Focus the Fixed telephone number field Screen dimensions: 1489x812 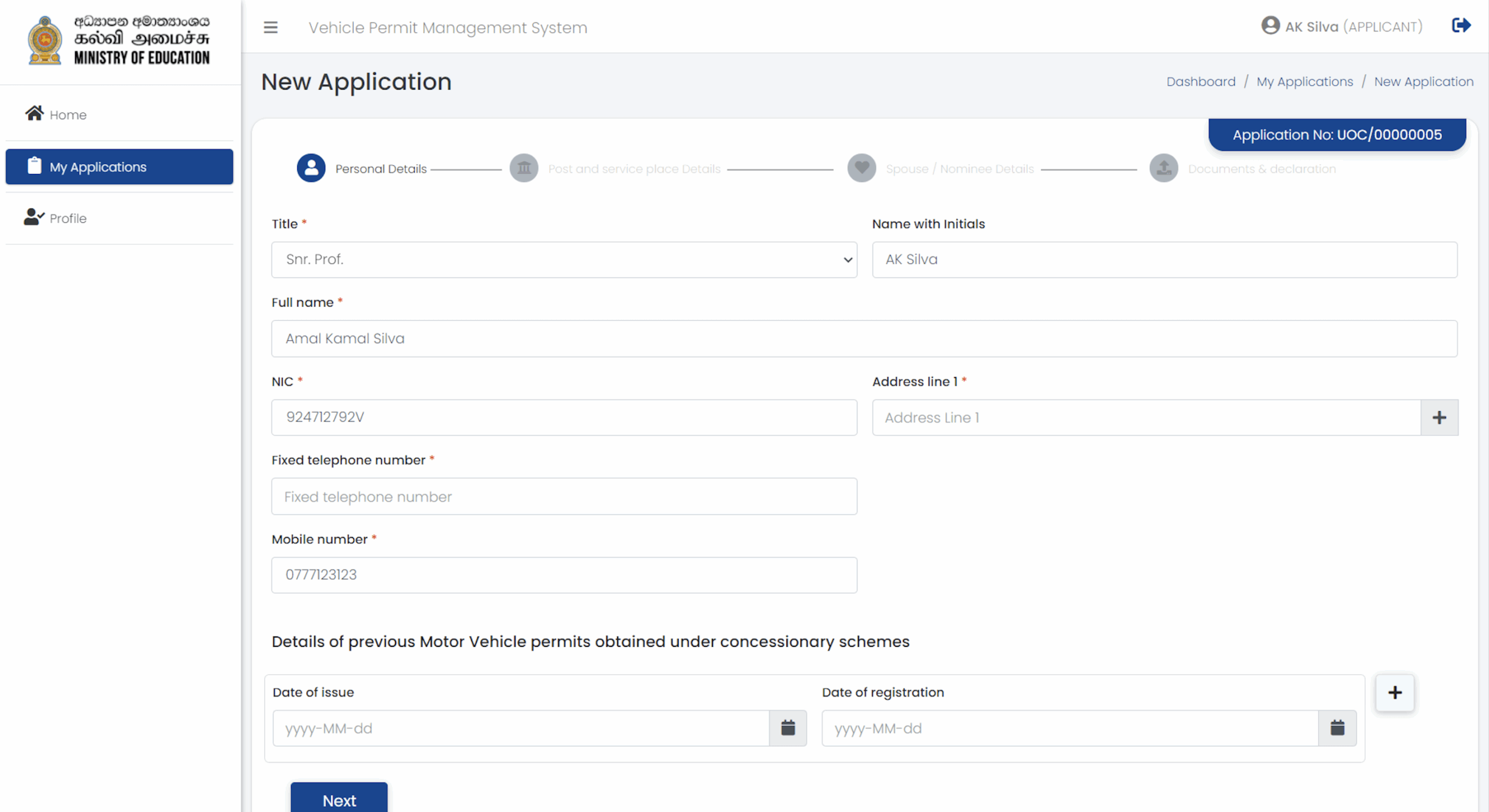[564, 496]
